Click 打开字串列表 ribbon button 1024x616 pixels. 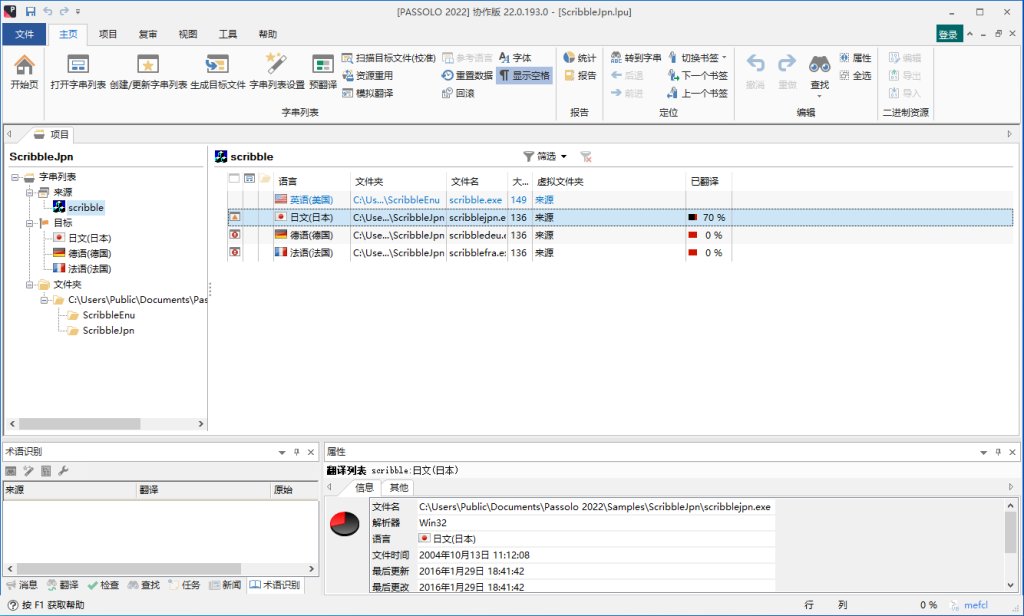(x=78, y=71)
